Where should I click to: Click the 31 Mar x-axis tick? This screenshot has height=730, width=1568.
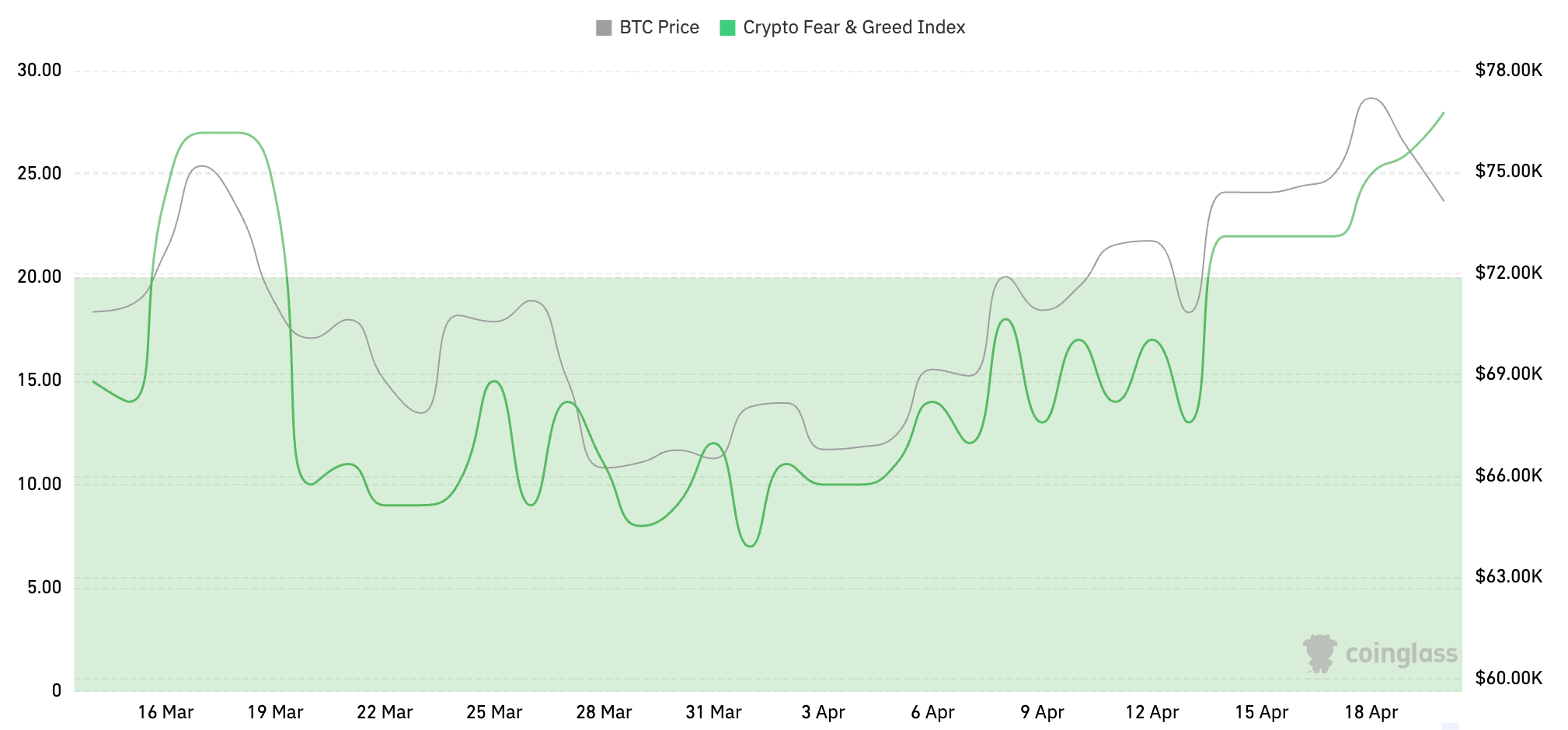(x=713, y=712)
